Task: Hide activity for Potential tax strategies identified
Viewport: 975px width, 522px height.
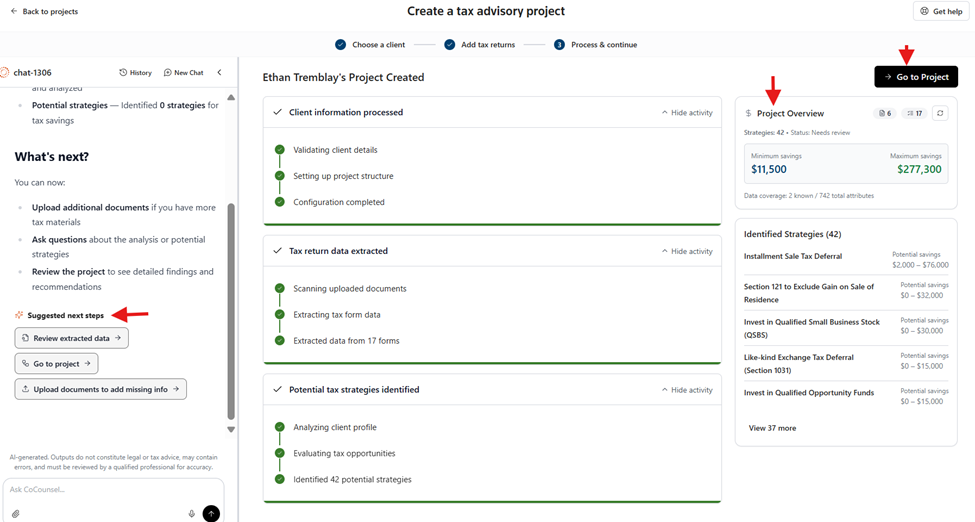Action: click(687, 390)
